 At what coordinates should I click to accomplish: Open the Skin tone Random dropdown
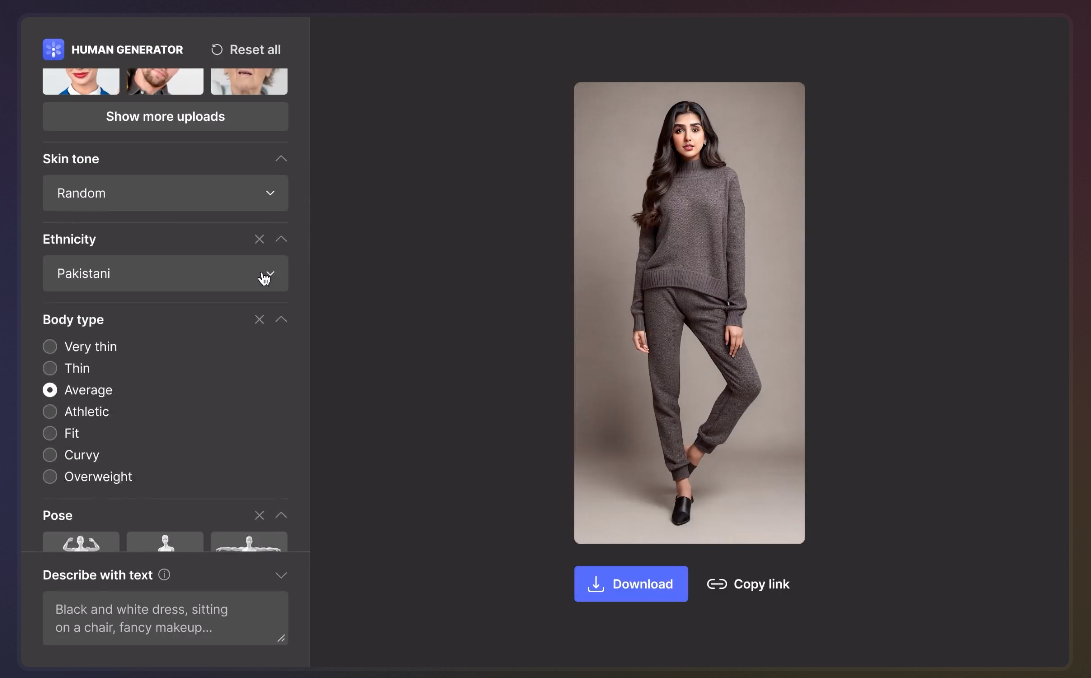(165, 193)
